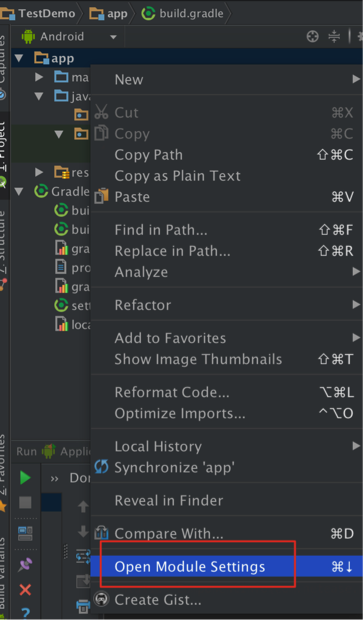Click the 'set' gradle file icon
Screen dimensions: 363x620
coord(61,305)
